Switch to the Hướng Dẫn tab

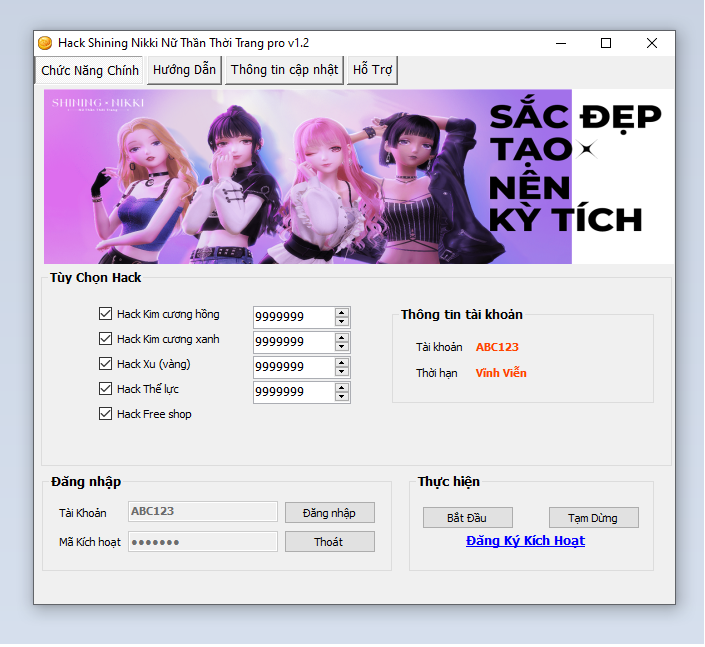coord(185,70)
